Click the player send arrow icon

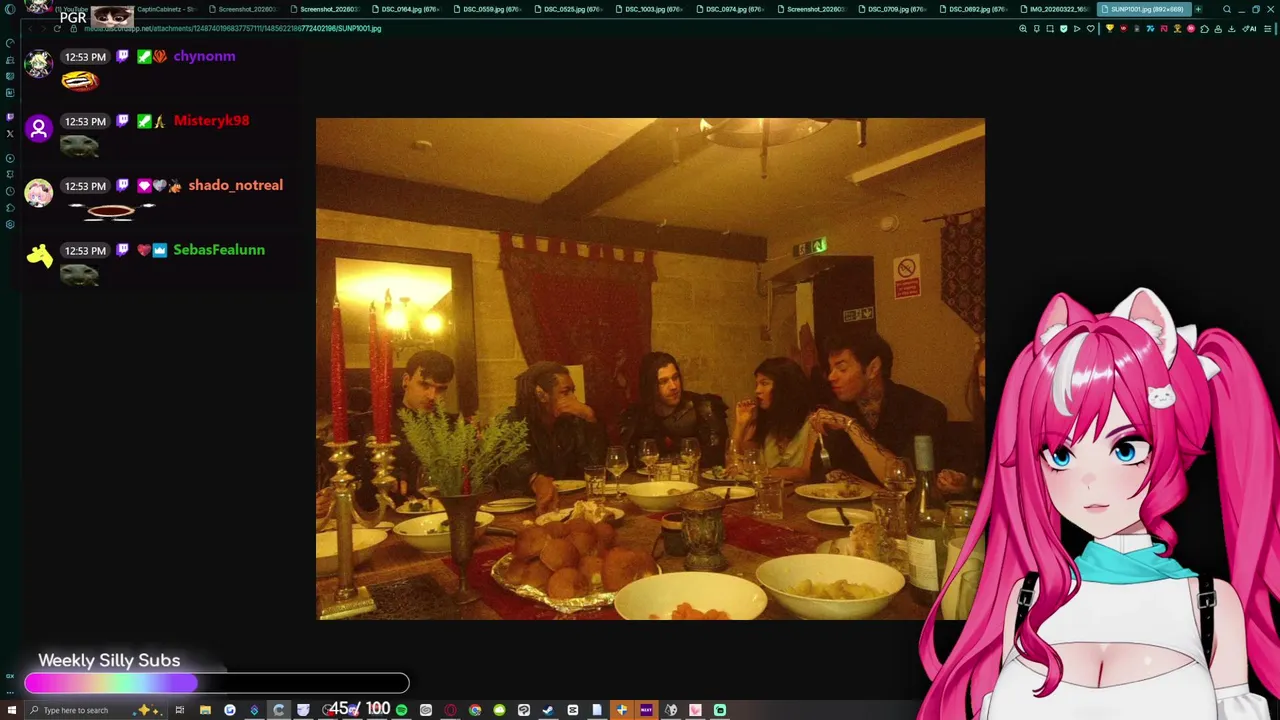pos(1077,29)
